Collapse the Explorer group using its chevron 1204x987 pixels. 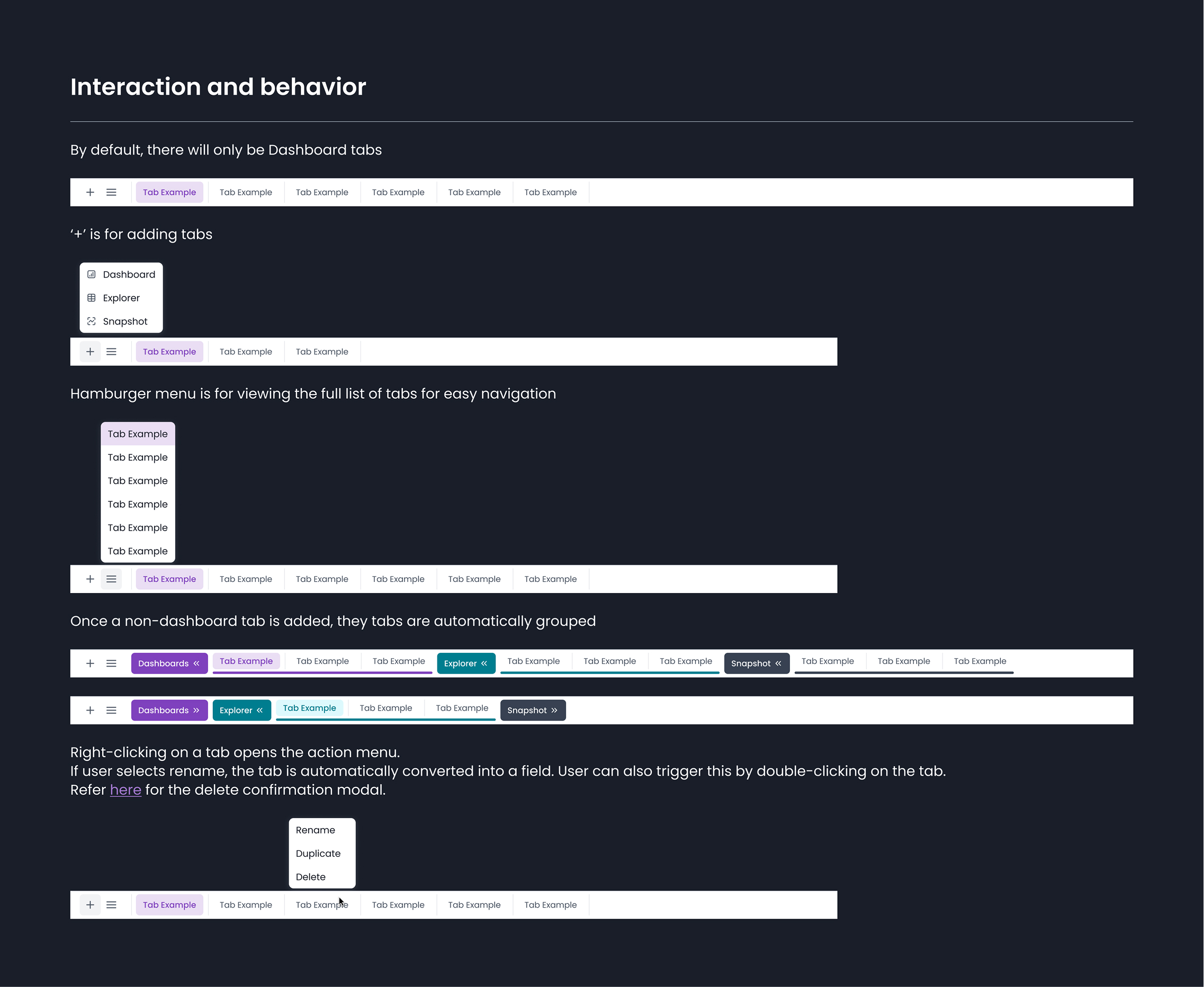484,663
